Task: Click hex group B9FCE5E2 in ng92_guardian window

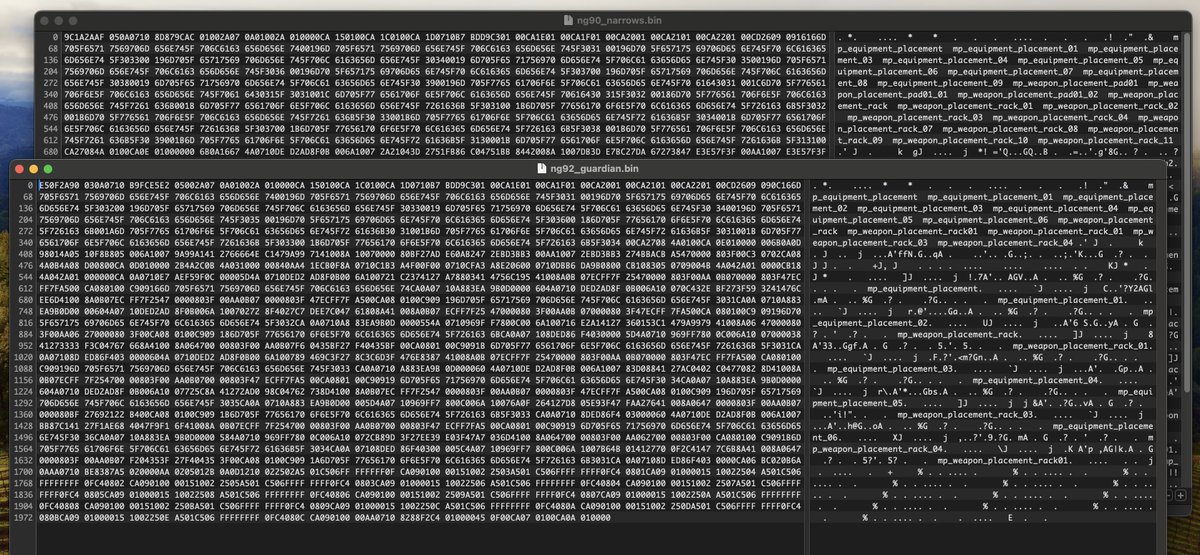Action: pyautogui.click(x=148, y=186)
